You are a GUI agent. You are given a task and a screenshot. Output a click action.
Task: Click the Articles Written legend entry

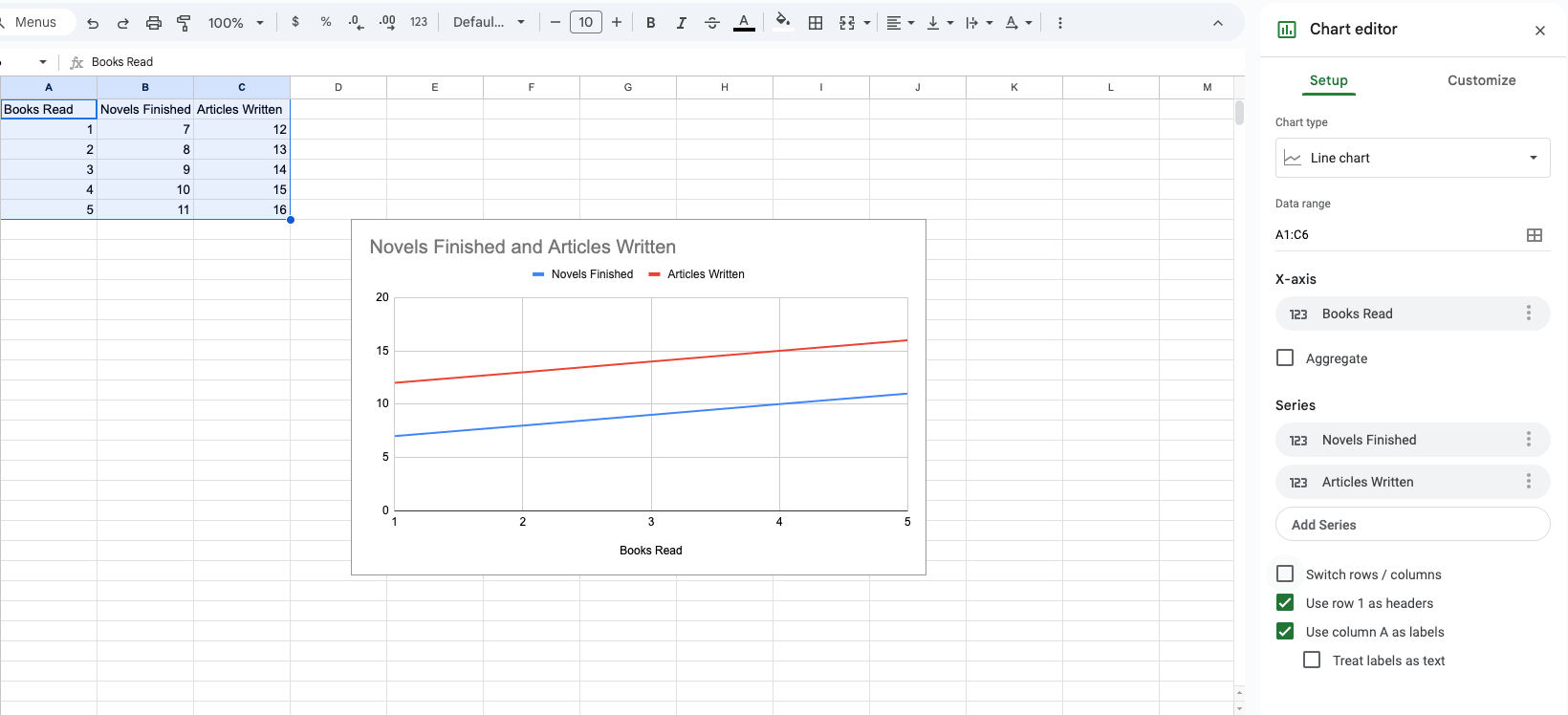696,274
